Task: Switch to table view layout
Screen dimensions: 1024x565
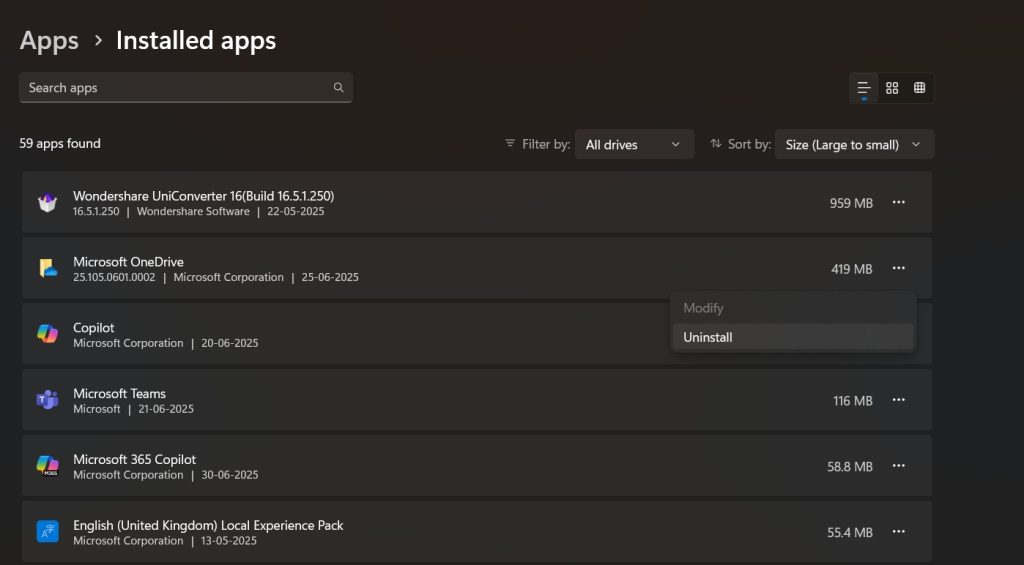Action: [920, 88]
